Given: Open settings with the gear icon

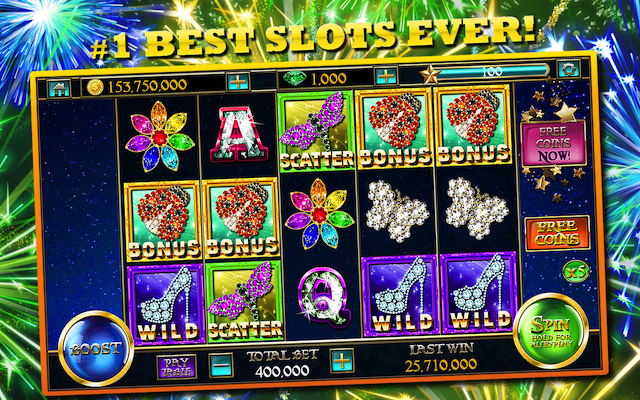Looking at the screenshot, I should pos(568,69).
